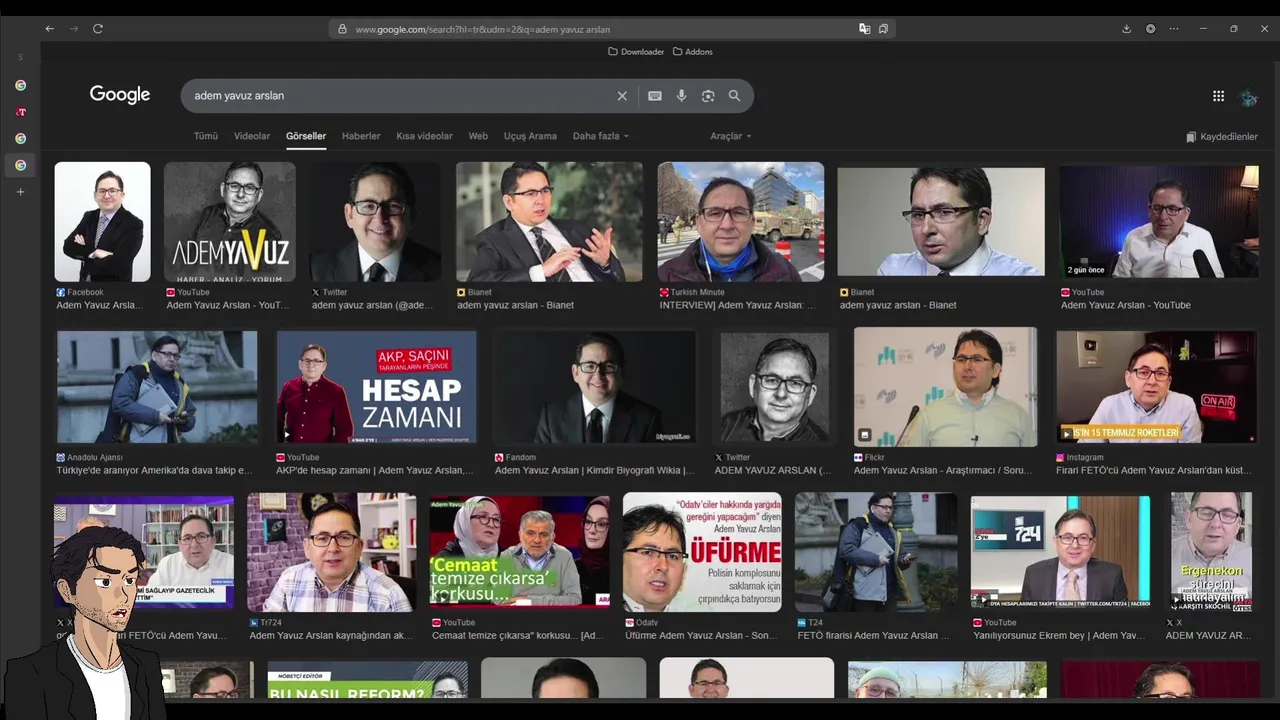Open the Facebook portrait thumbnail with crossed arms
Screen dimensions: 1280x720
tap(103, 222)
